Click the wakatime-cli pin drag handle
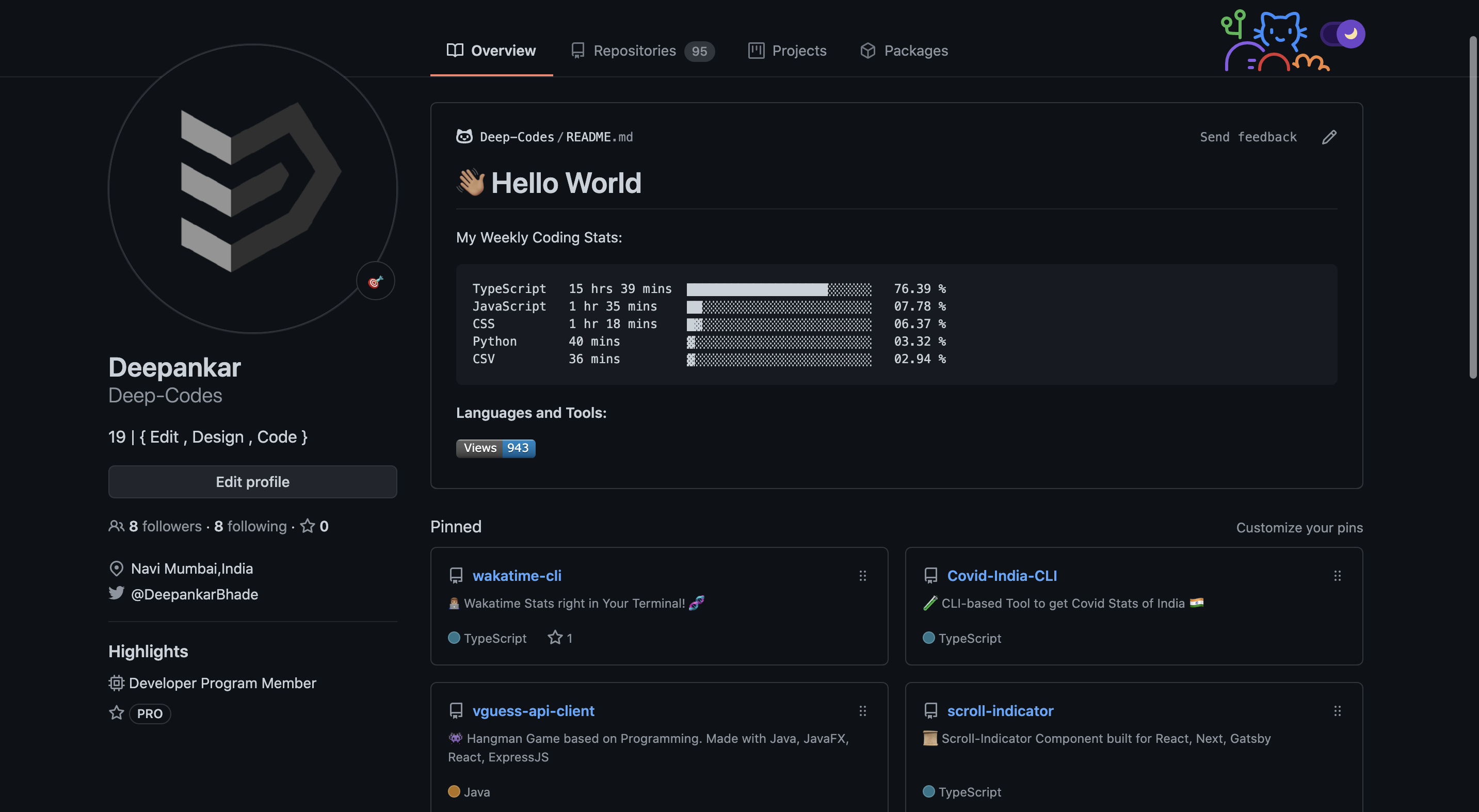 click(x=862, y=576)
